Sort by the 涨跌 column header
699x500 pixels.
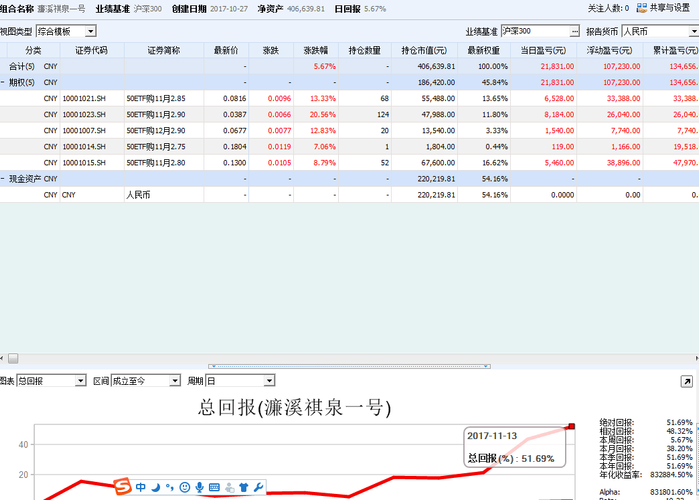click(x=271, y=50)
